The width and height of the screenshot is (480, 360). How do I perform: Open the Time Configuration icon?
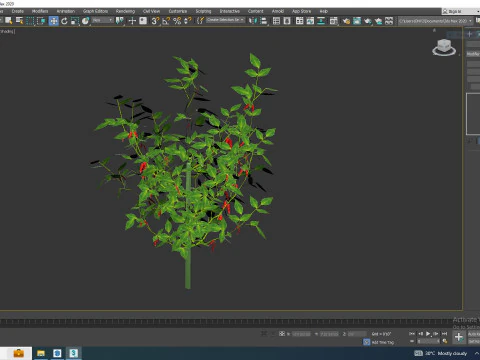click(x=445, y=341)
